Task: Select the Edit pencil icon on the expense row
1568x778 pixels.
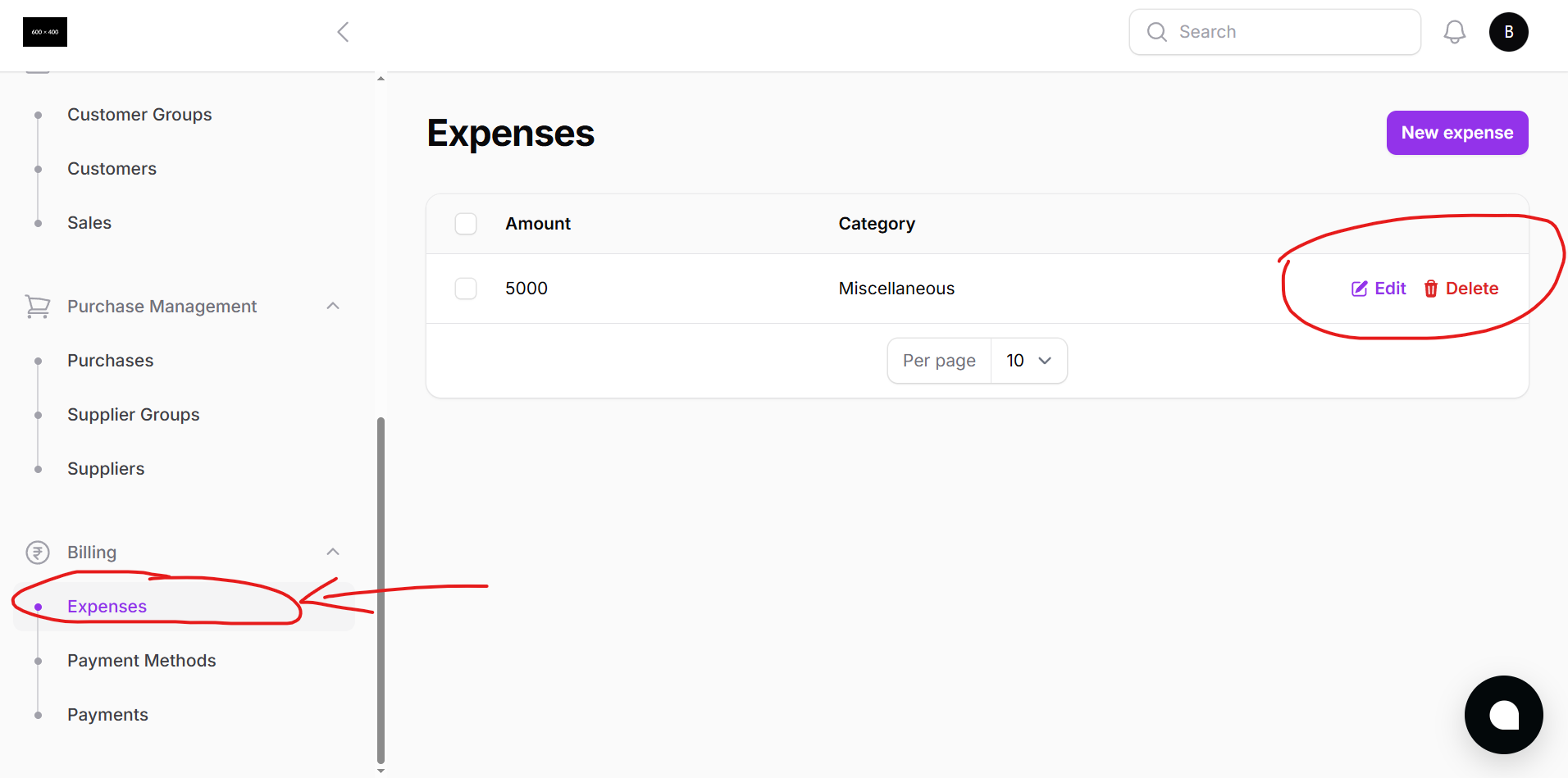Action: click(x=1361, y=288)
